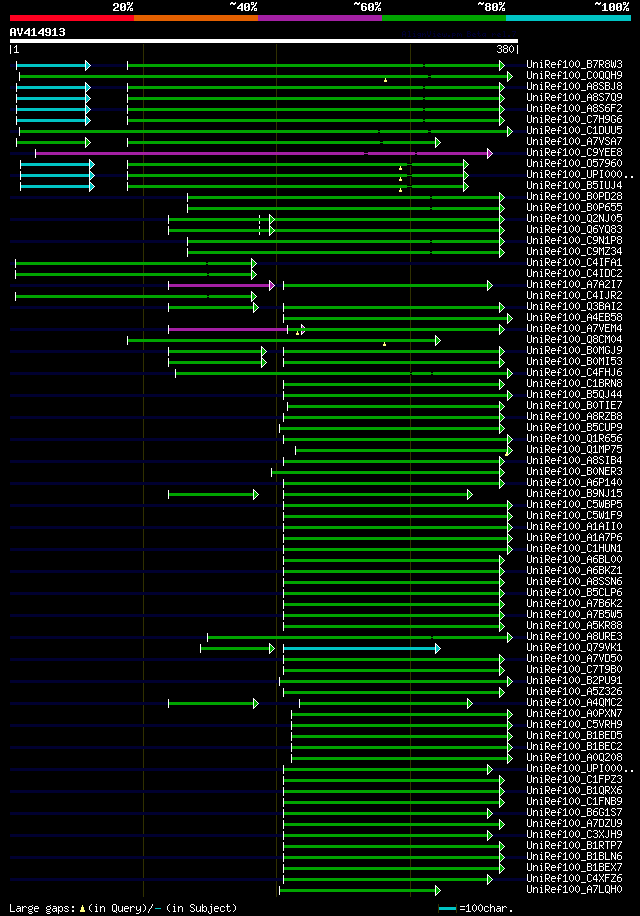Select UniRef100_B6G1S7 hit label

click(574, 813)
